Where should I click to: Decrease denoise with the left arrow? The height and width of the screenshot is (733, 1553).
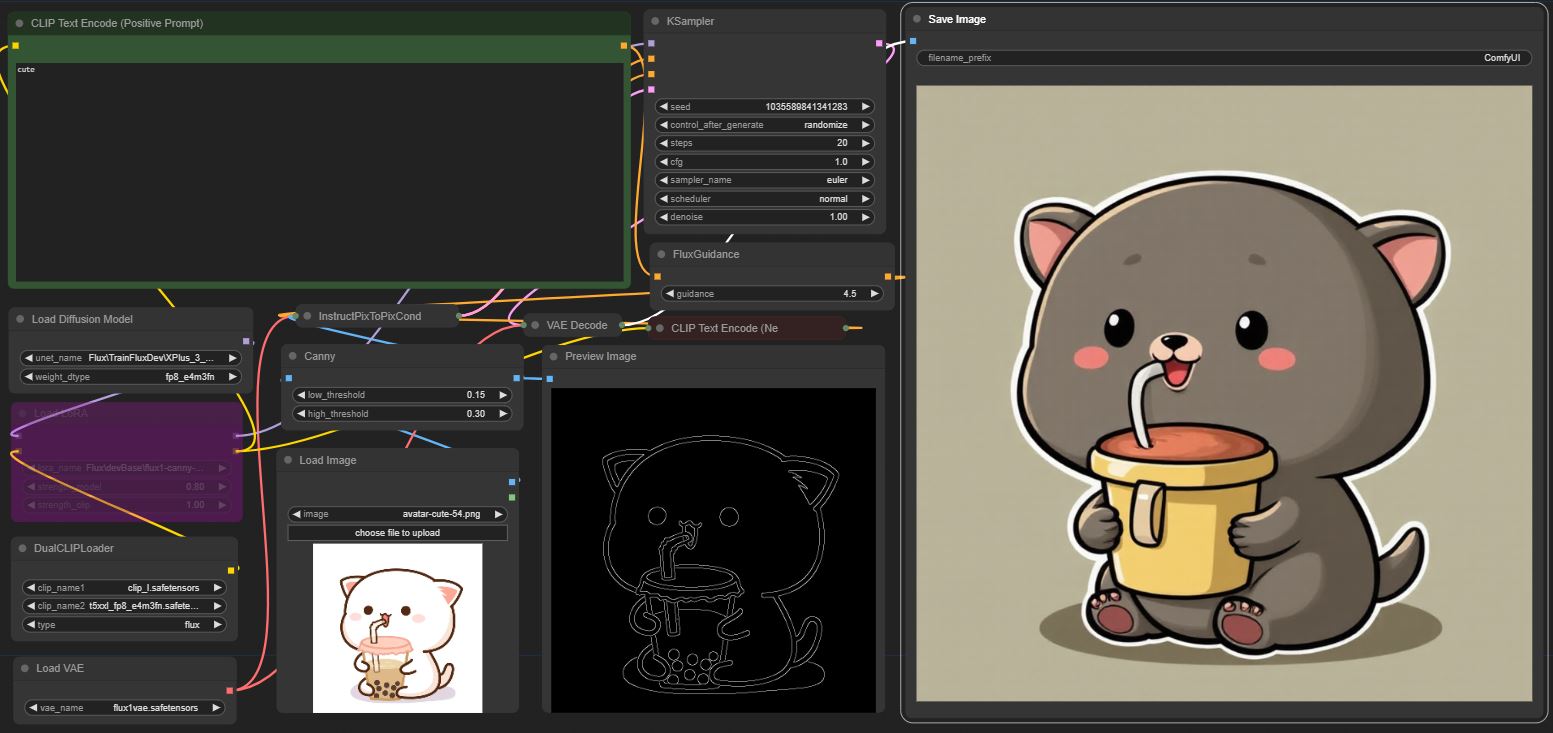tap(663, 217)
